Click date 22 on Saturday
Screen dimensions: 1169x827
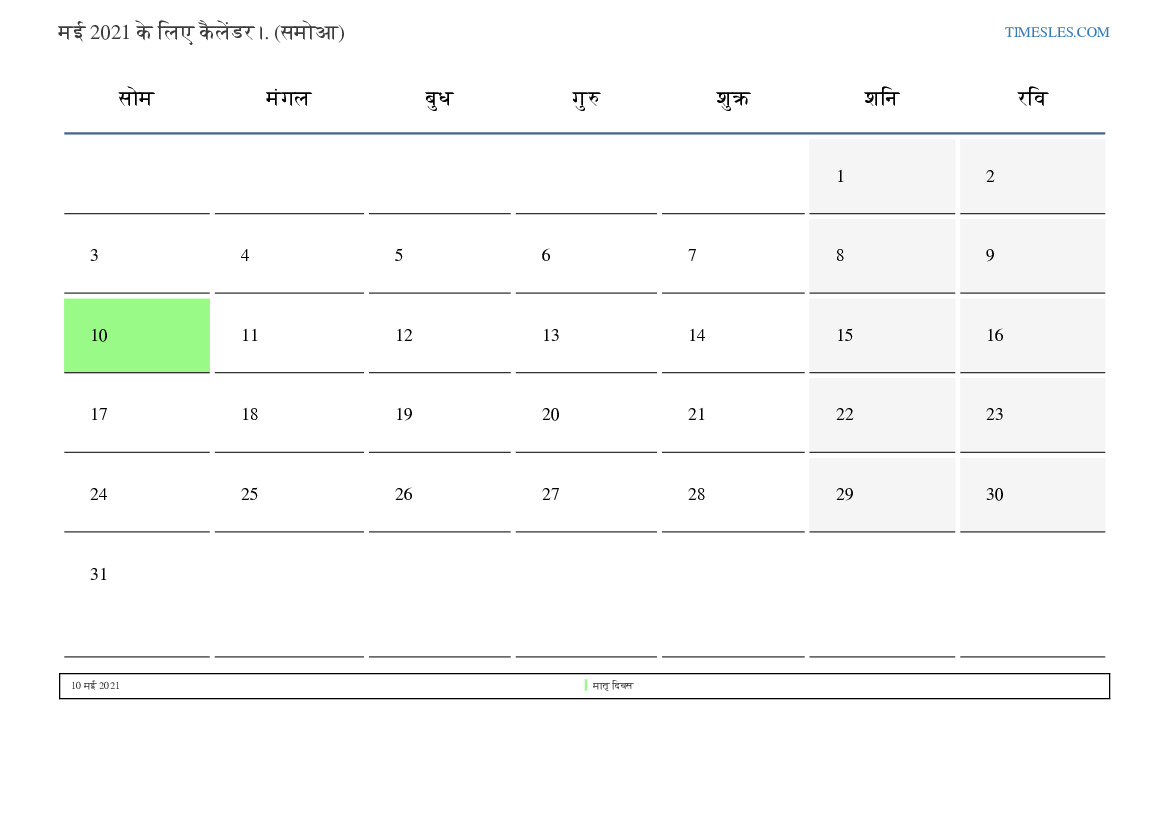(x=844, y=415)
